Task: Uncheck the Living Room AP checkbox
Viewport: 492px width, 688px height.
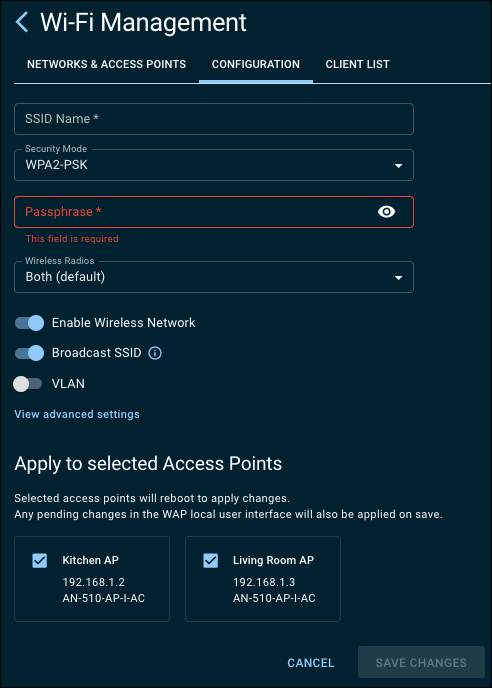Action: [x=211, y=560]
